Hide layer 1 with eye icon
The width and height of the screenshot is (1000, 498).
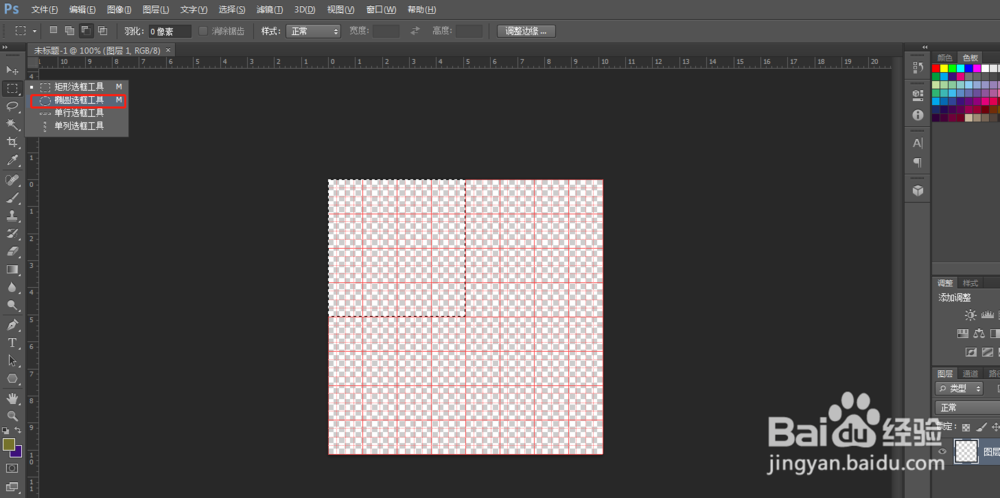[x=941, y=451]
